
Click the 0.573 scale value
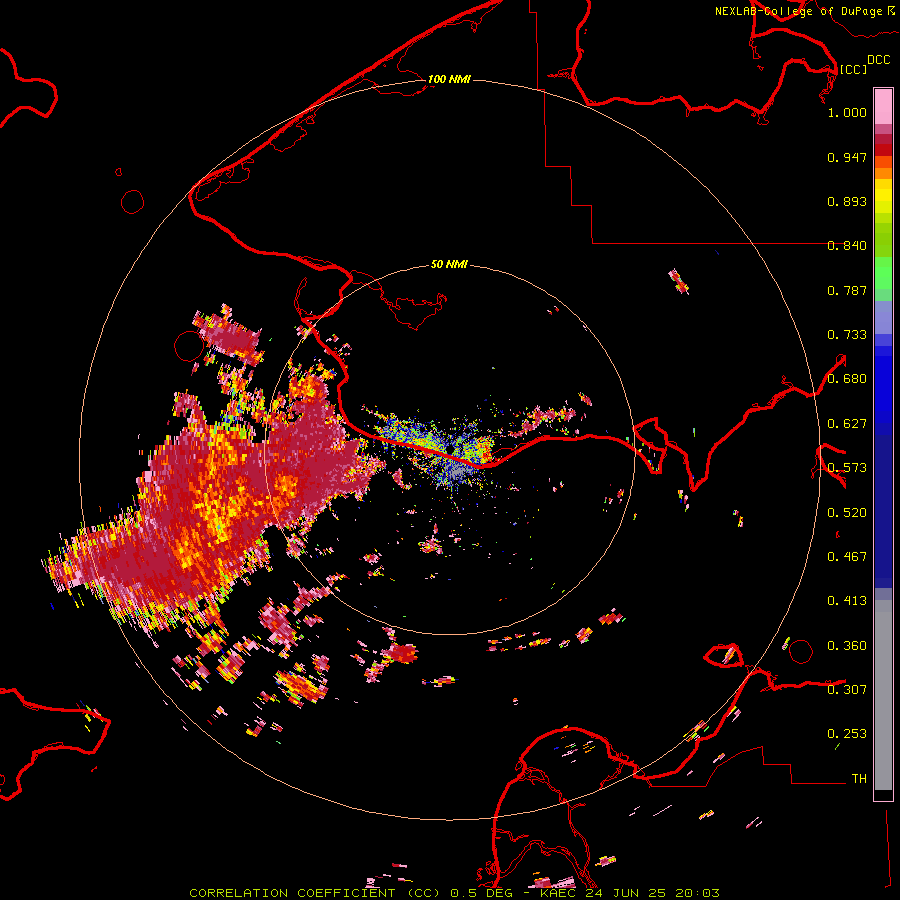point(847,468)
